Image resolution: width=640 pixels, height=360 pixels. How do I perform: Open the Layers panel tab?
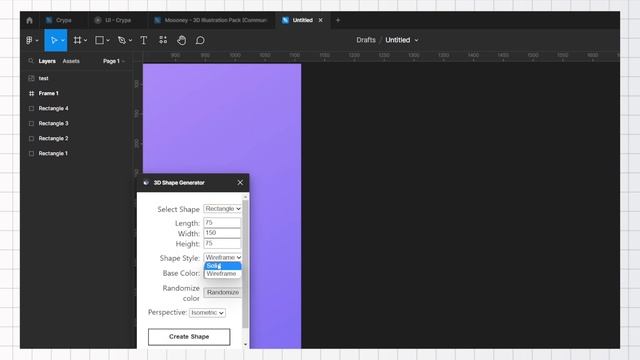point(47,61)
